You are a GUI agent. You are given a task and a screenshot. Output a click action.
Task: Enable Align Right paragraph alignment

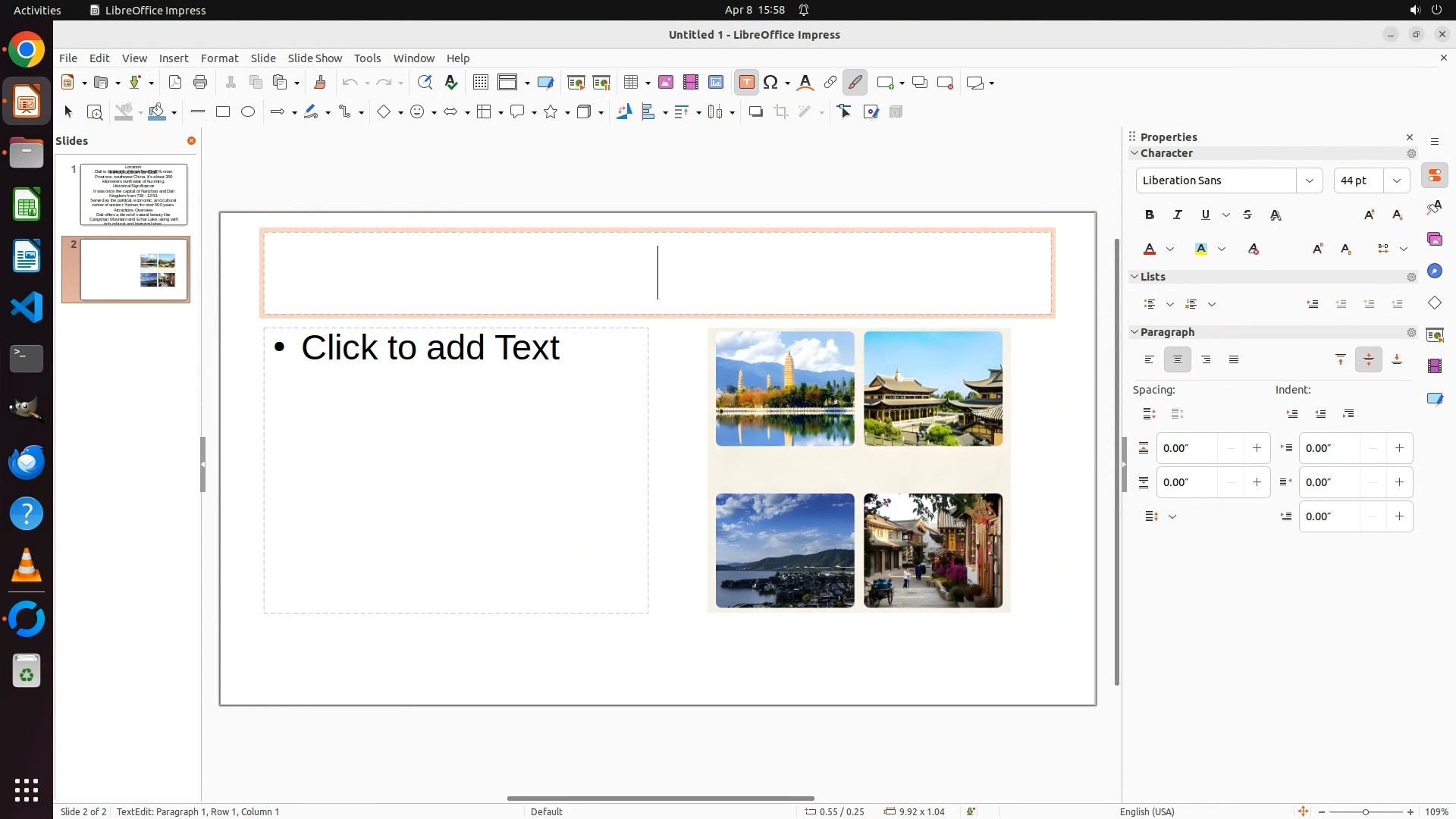[x=1206, y=360]
